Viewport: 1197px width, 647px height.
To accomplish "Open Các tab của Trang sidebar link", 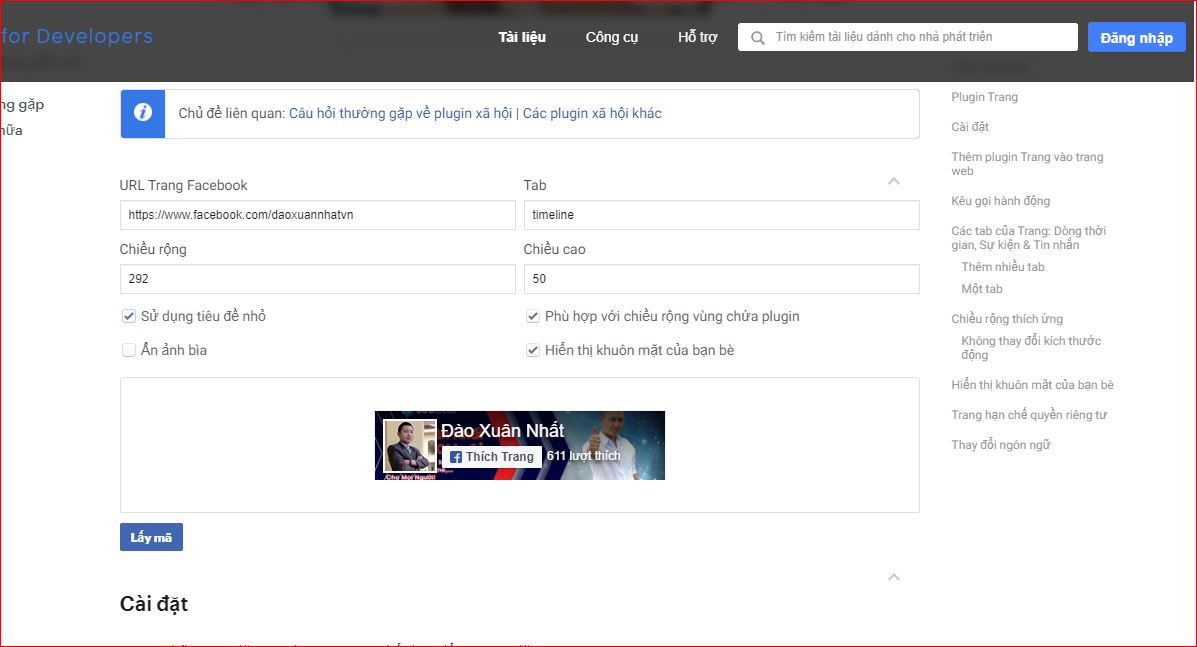I will click(1028, 237).
